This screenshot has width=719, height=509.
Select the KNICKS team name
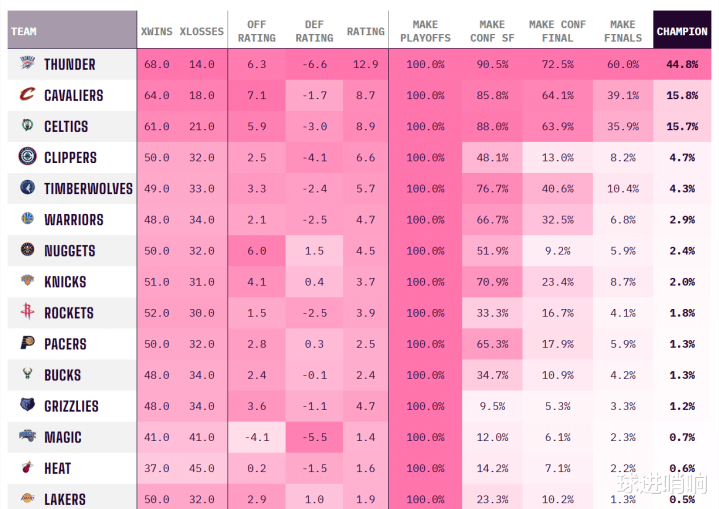click(65, 282)
